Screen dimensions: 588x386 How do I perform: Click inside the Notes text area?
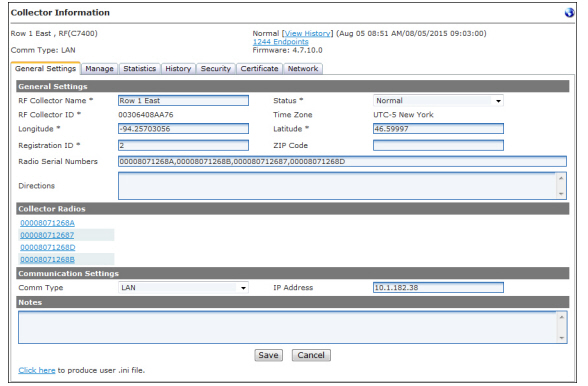pyautogui.click(x=288, y=327)
